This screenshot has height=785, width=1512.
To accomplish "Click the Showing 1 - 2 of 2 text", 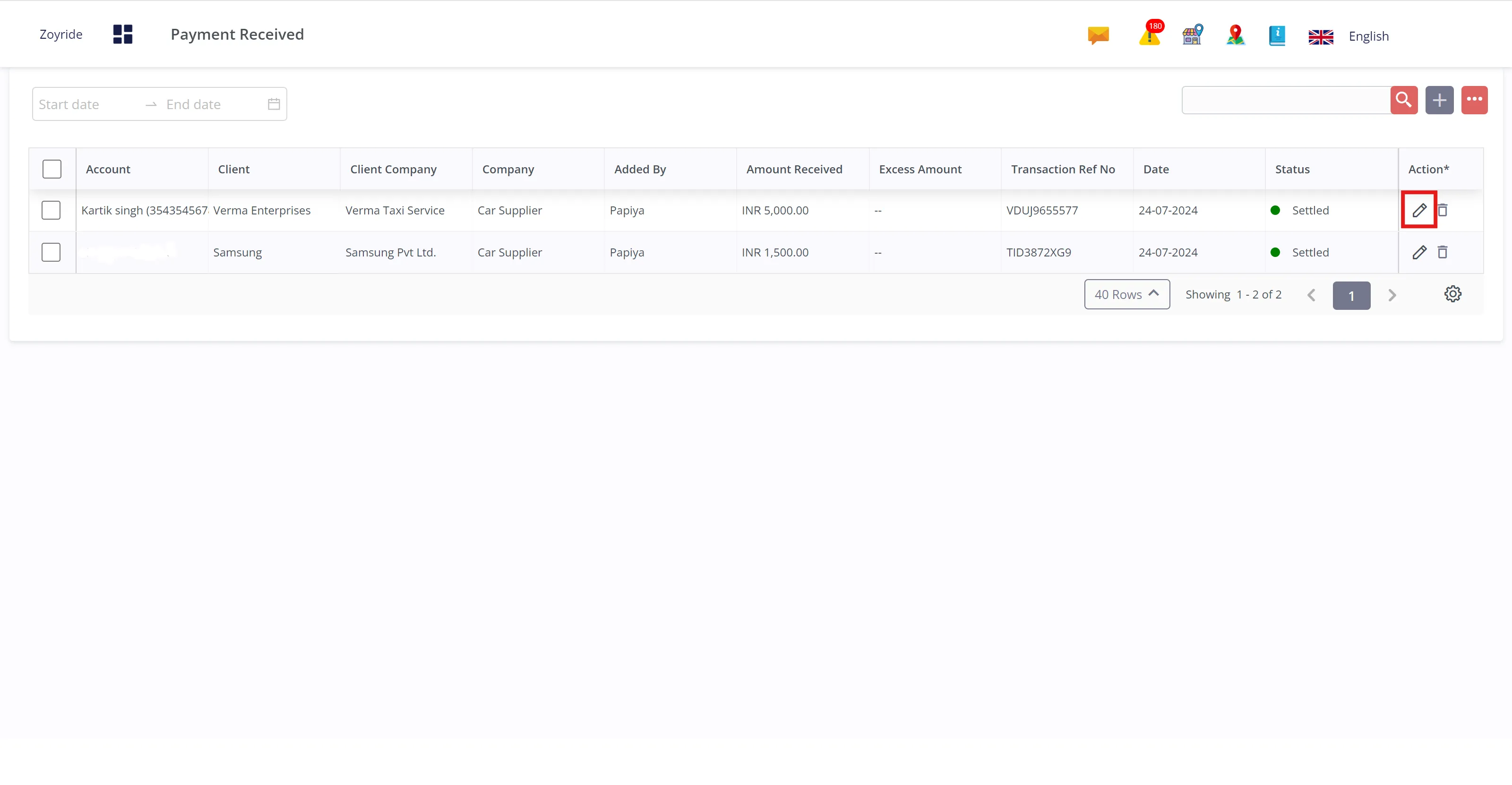I will (x=1233, y=295).
